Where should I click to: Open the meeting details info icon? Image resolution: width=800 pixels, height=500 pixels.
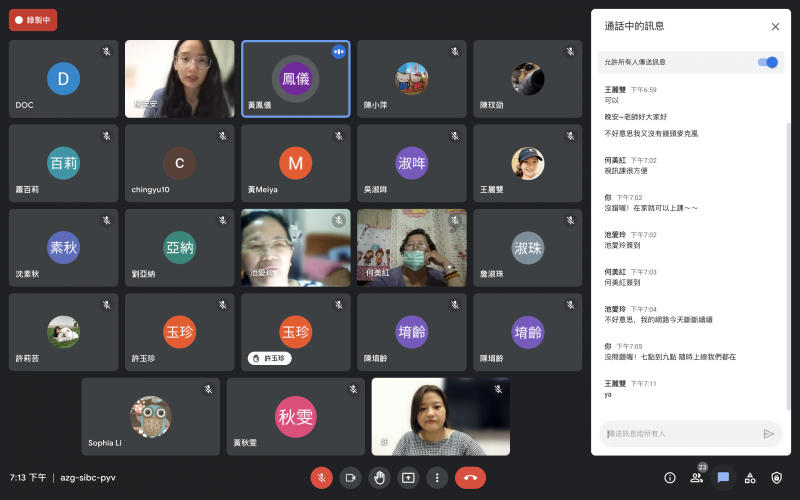pyautogui.click(x=670, y=478)
